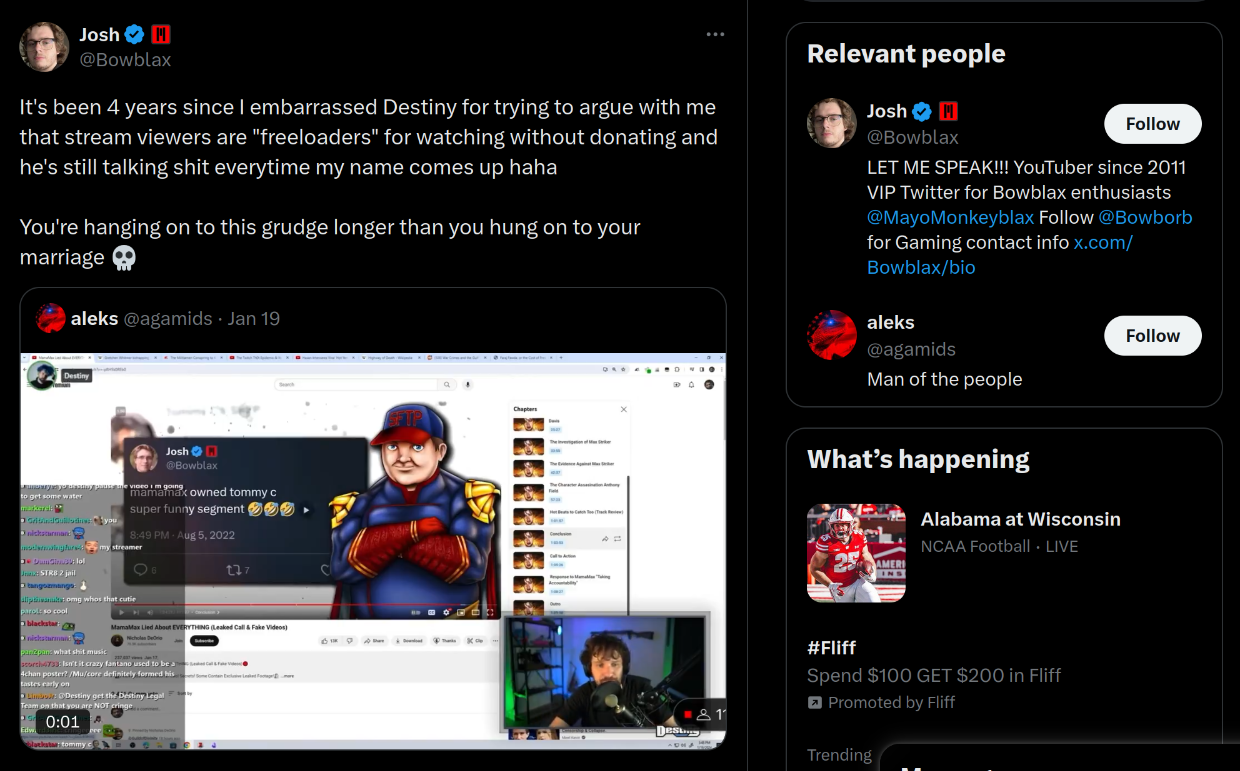Click the "What's happening" heading
1240x771 pixels.
coord(918,459)
